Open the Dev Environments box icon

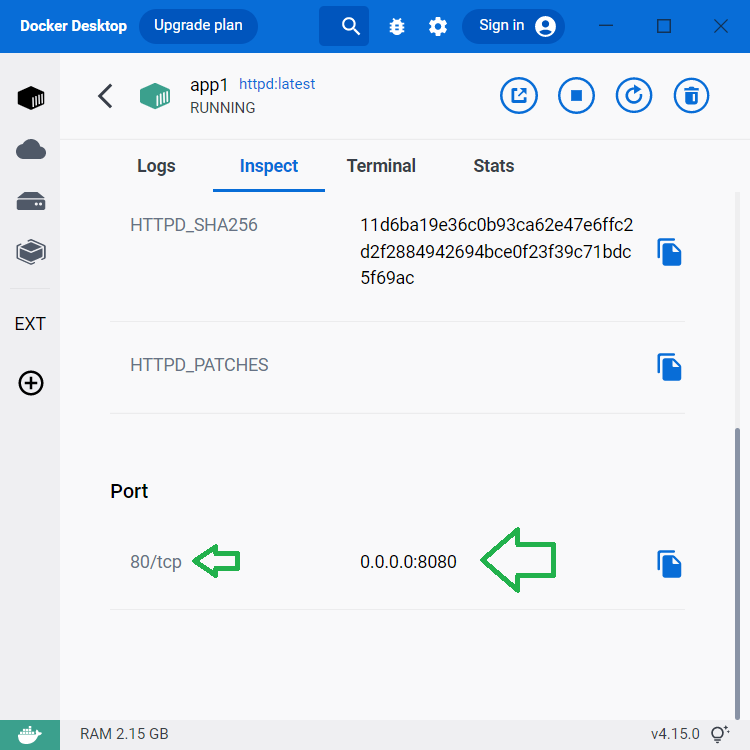click(x=31, y=252)
